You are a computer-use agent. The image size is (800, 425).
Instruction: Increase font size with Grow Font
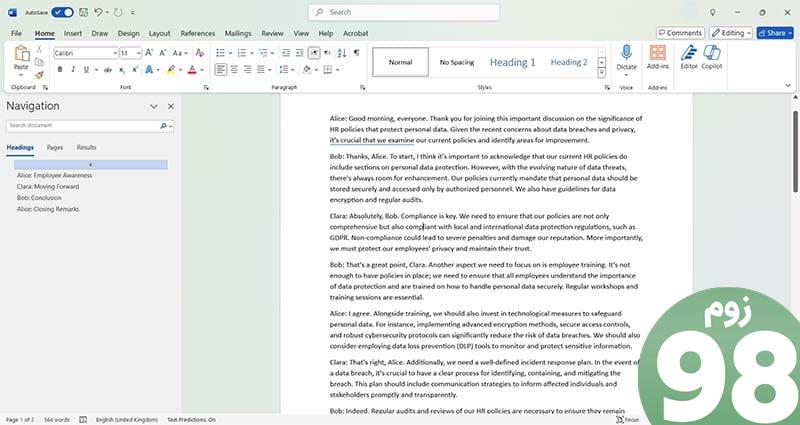pos(149,53)
